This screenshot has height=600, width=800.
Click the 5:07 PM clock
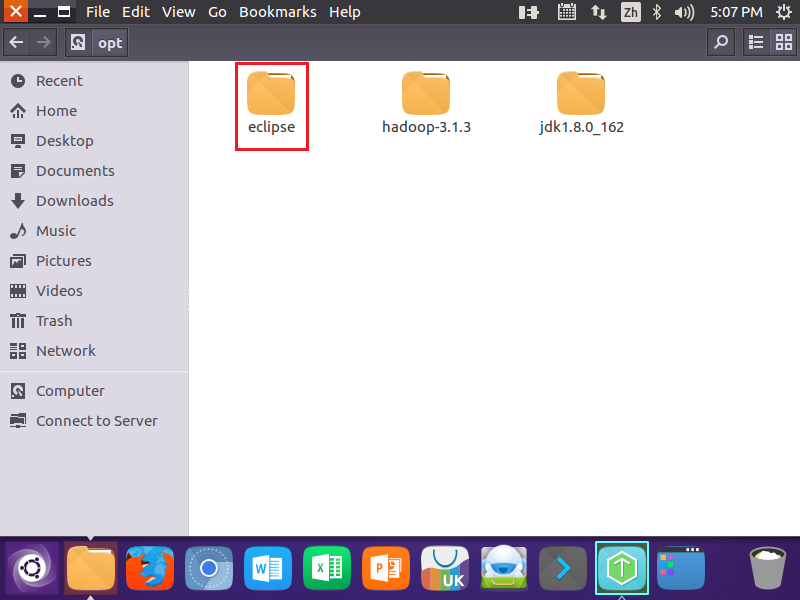pos(736,12)
